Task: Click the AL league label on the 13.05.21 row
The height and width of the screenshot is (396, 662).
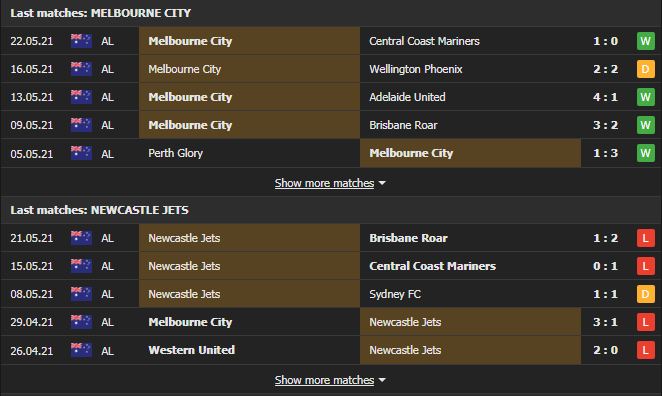Action: point(107,97)
